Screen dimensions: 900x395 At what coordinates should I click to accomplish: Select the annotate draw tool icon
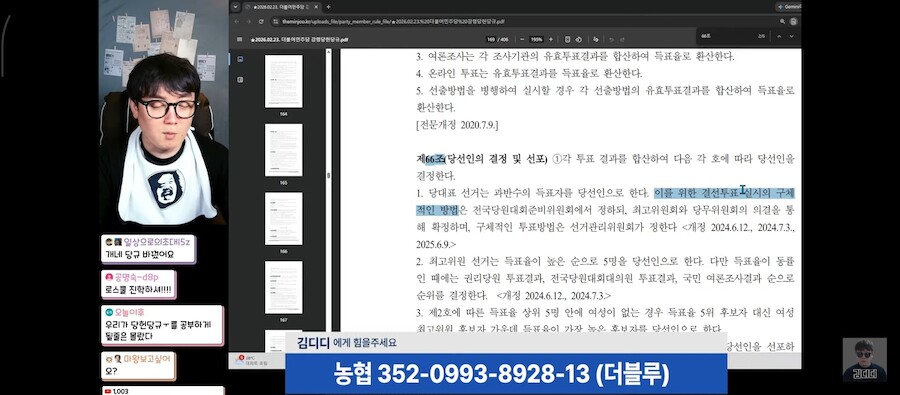[x=596, y=39]
